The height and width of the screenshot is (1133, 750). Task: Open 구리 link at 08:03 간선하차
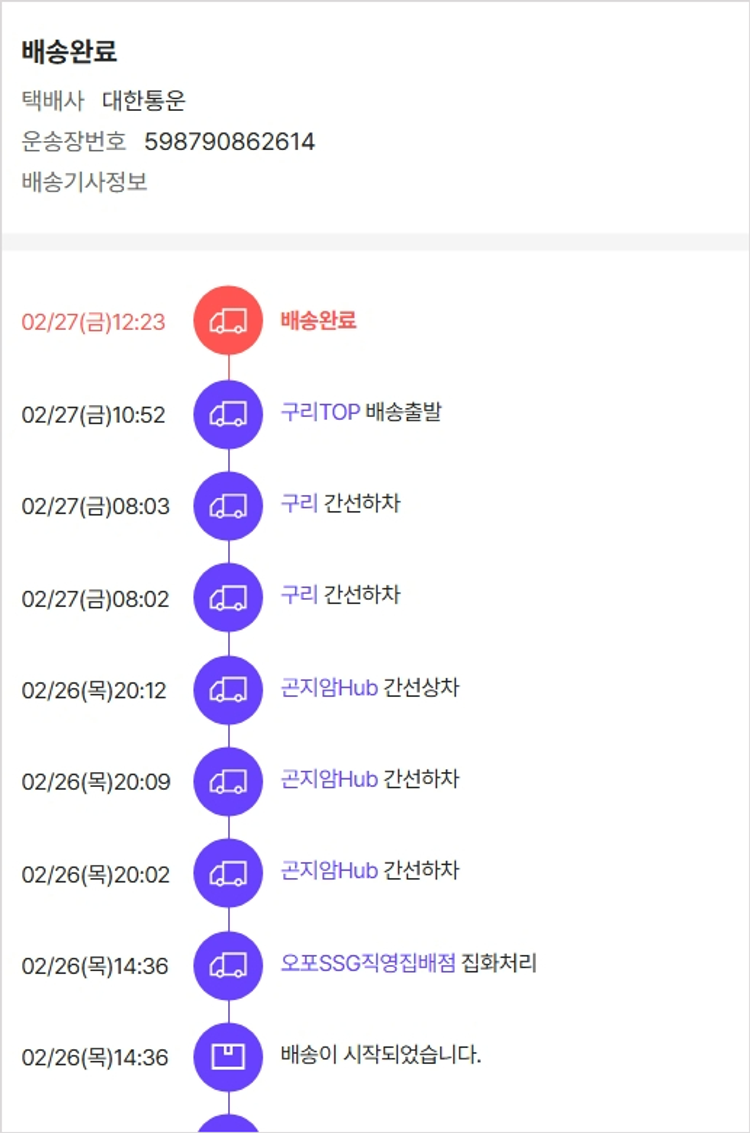point(299,504)
